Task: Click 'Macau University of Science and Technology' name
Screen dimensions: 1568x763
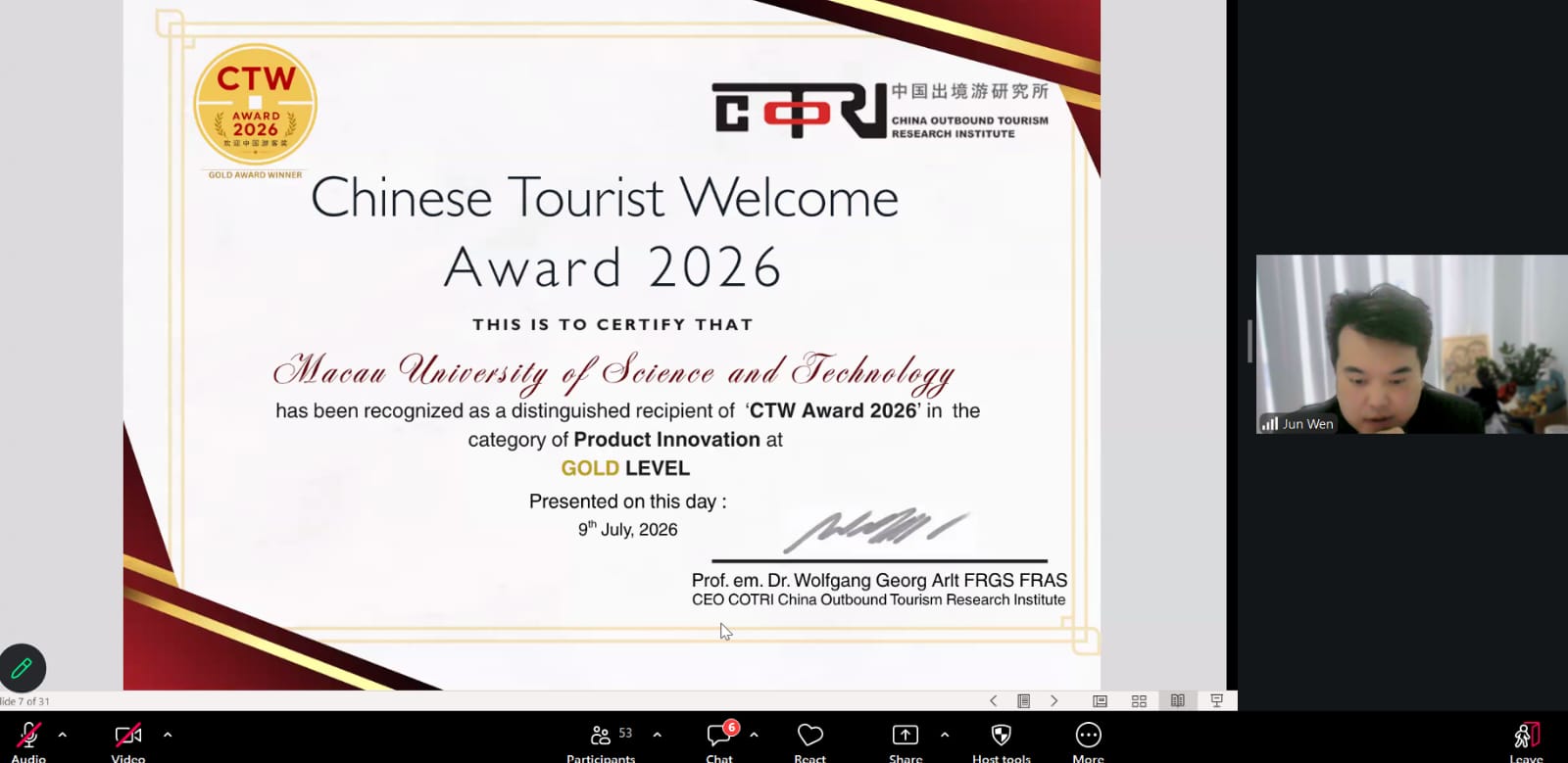Action: pos(613,371)
